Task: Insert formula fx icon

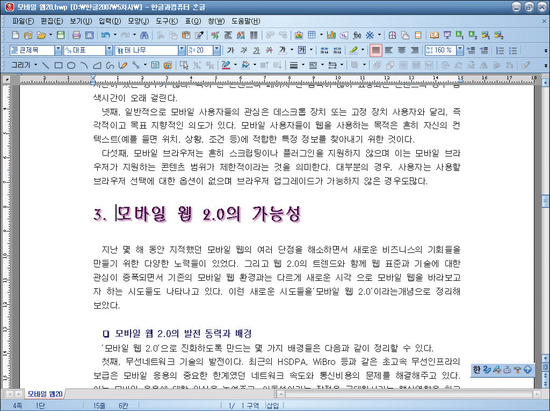Action: tap(357, 35)
